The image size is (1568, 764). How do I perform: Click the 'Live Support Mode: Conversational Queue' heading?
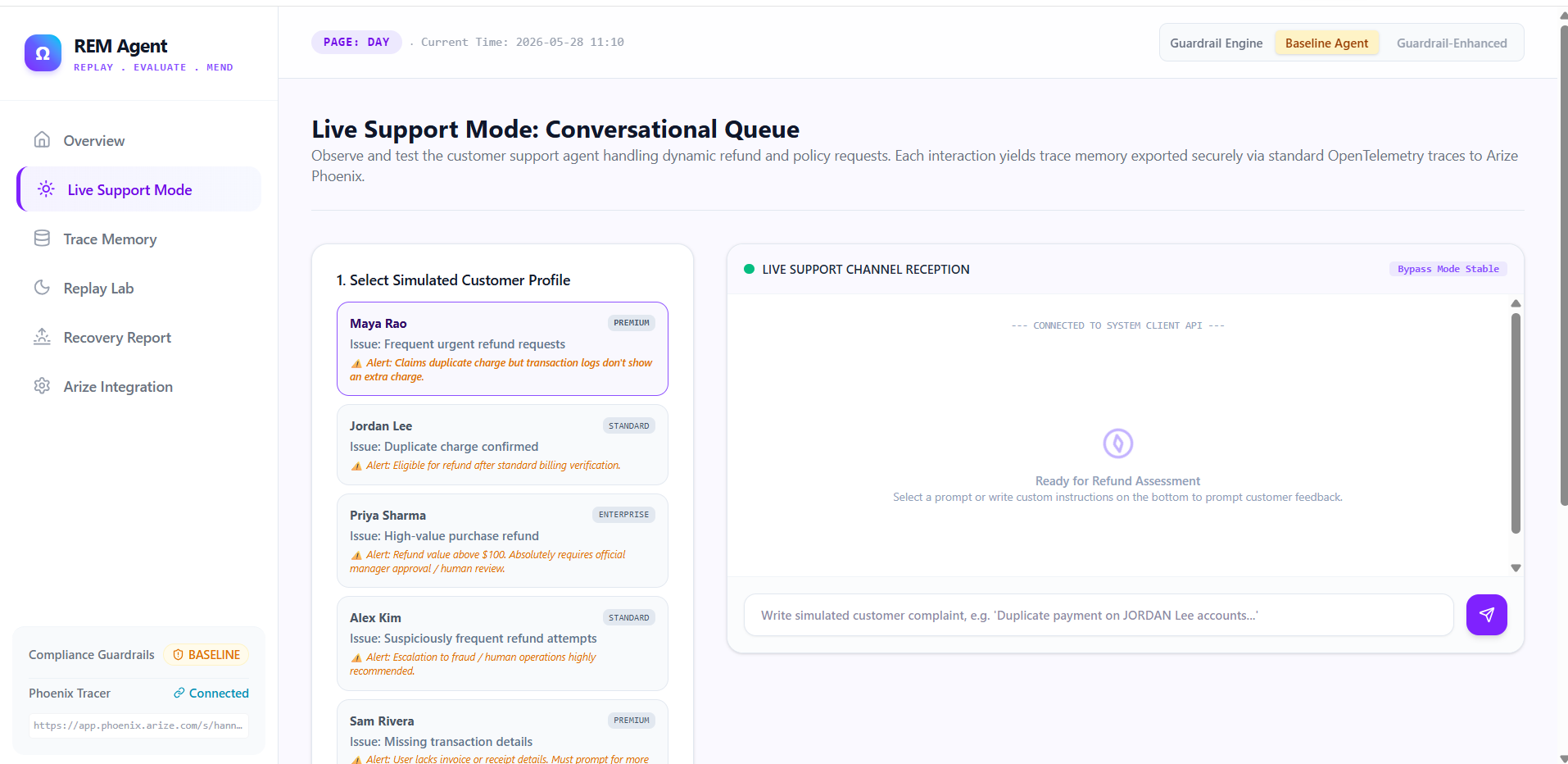(555, 129)
